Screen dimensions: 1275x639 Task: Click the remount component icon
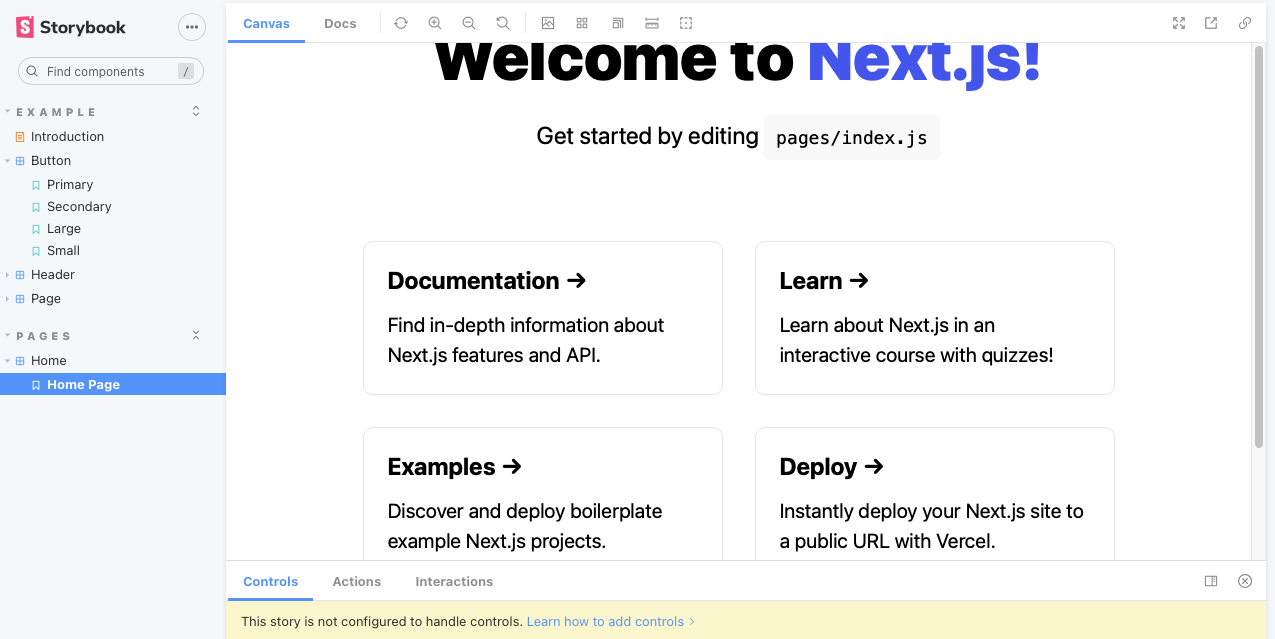(401, 23)
